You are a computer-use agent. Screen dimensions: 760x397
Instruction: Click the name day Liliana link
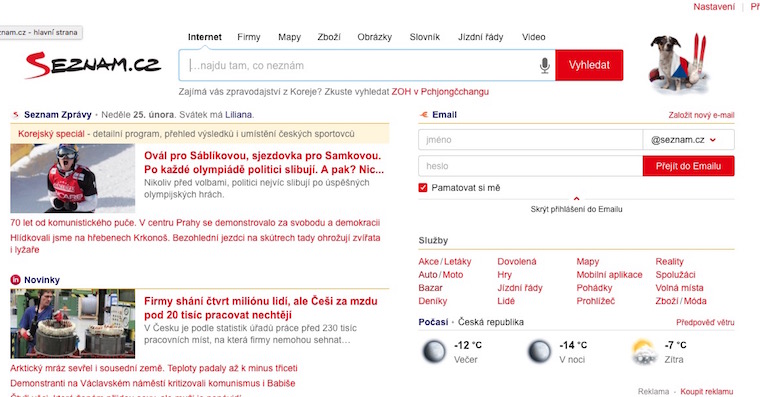(x=238, y=115)
